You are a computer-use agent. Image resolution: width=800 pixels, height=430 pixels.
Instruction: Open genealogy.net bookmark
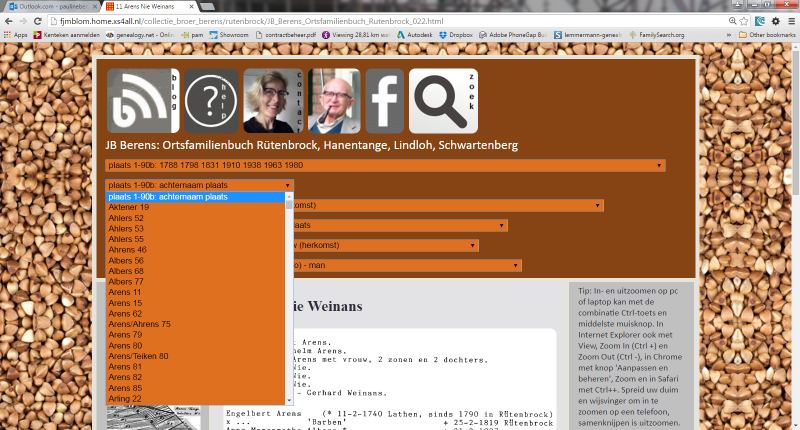(140, 35)
